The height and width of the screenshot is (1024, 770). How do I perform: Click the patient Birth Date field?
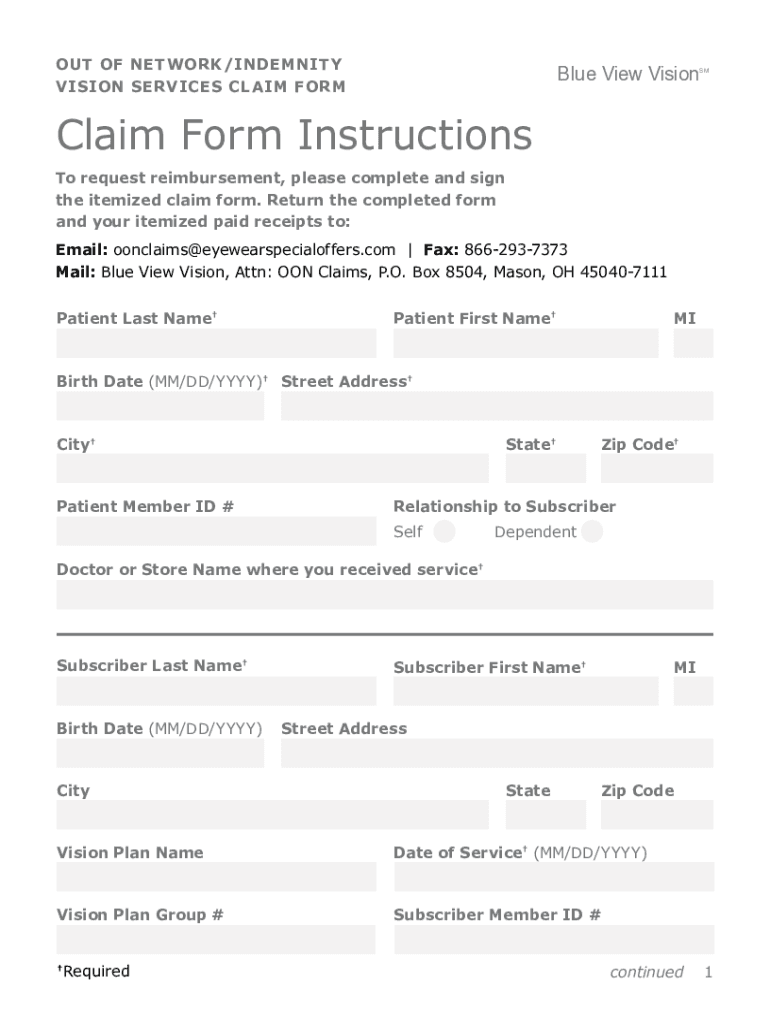160,406
